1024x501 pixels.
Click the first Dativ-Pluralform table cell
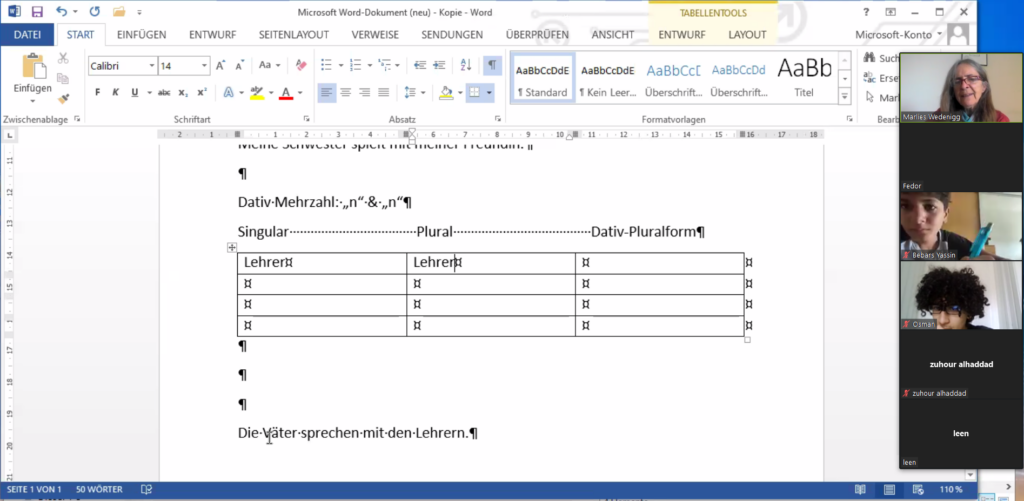(x=659, y=263)
